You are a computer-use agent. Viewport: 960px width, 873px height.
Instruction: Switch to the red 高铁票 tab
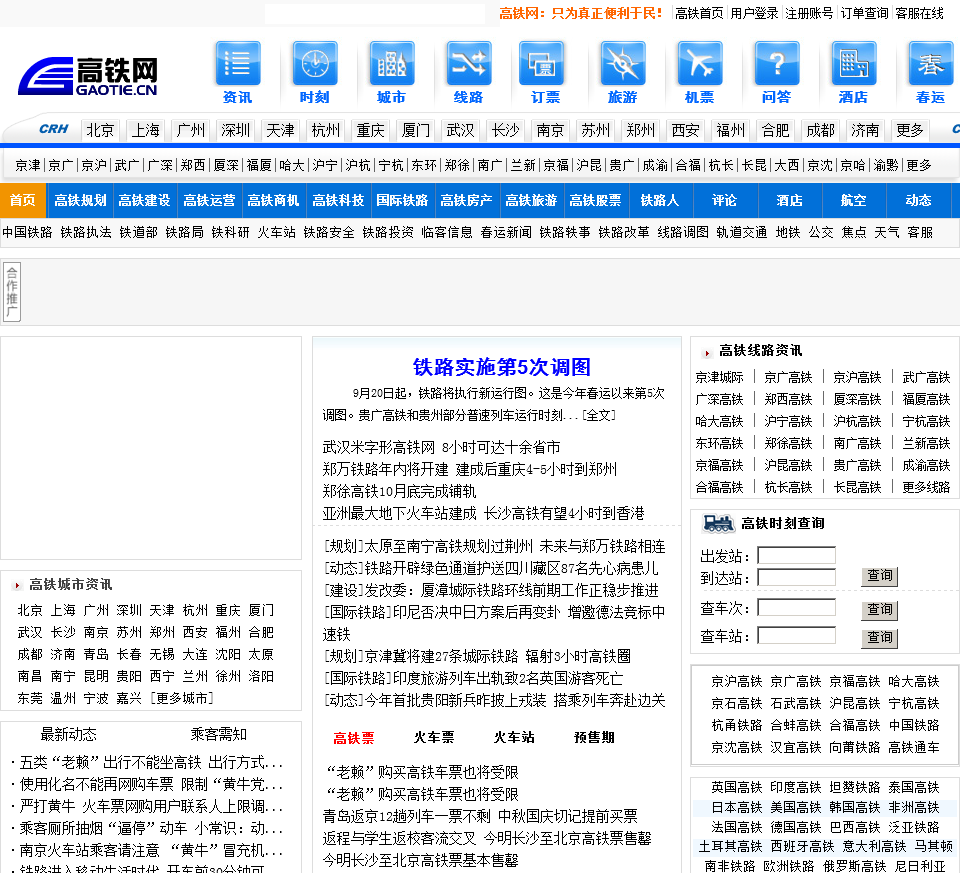click(354, 738)
